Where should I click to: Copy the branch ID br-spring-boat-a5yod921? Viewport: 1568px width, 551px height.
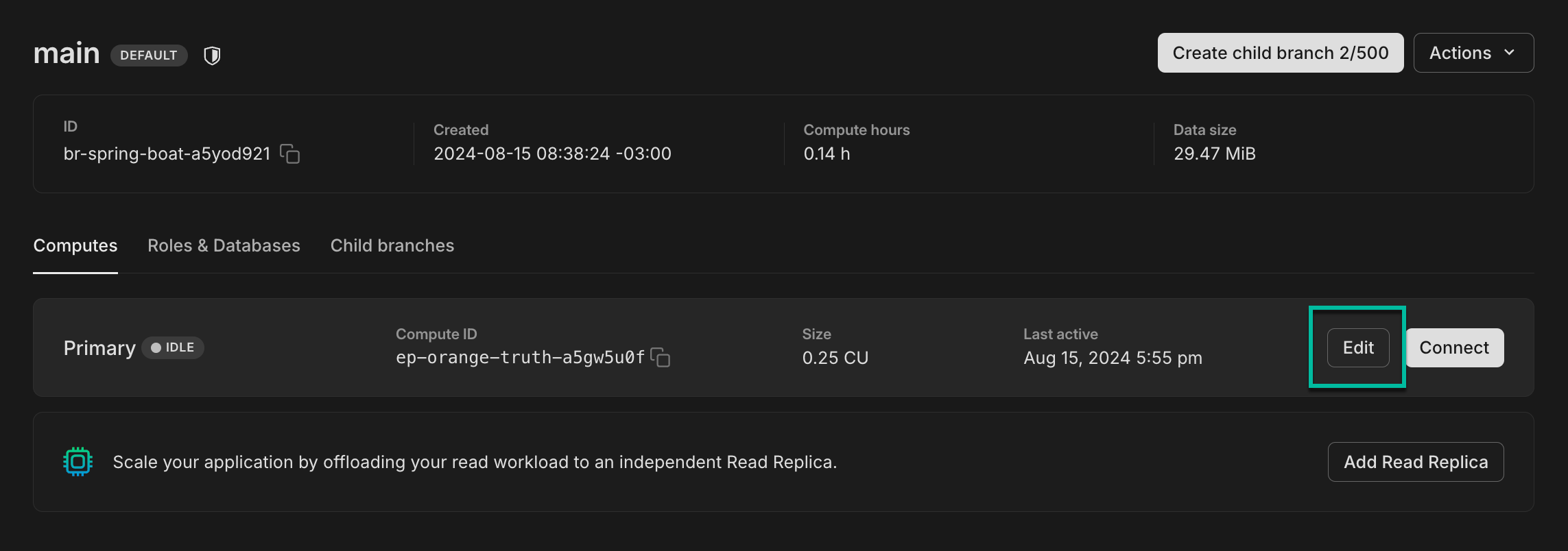coord(290,154)
